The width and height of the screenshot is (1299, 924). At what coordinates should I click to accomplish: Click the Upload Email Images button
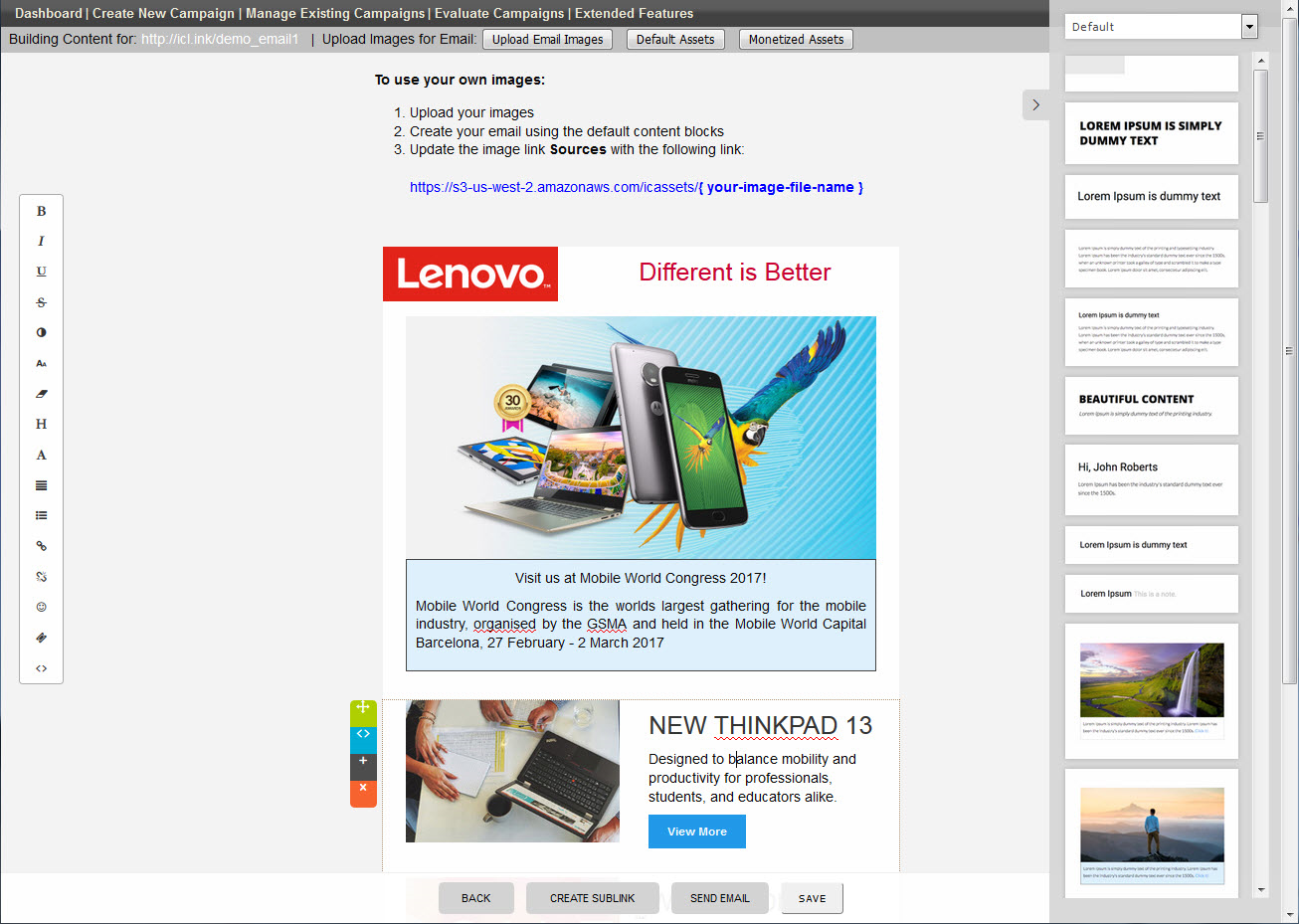548,40
